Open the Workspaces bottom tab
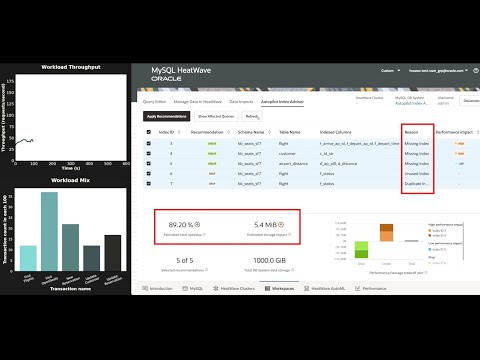480x360 pixels. point(279,288)
